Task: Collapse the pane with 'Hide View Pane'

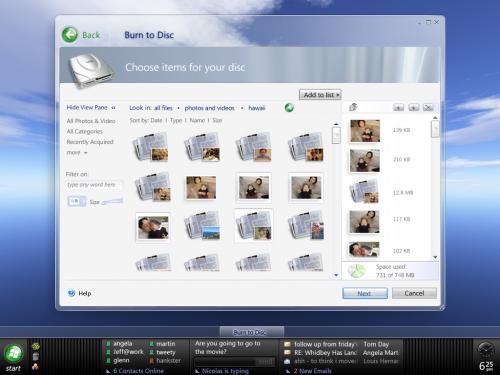Action: [91, 107]
